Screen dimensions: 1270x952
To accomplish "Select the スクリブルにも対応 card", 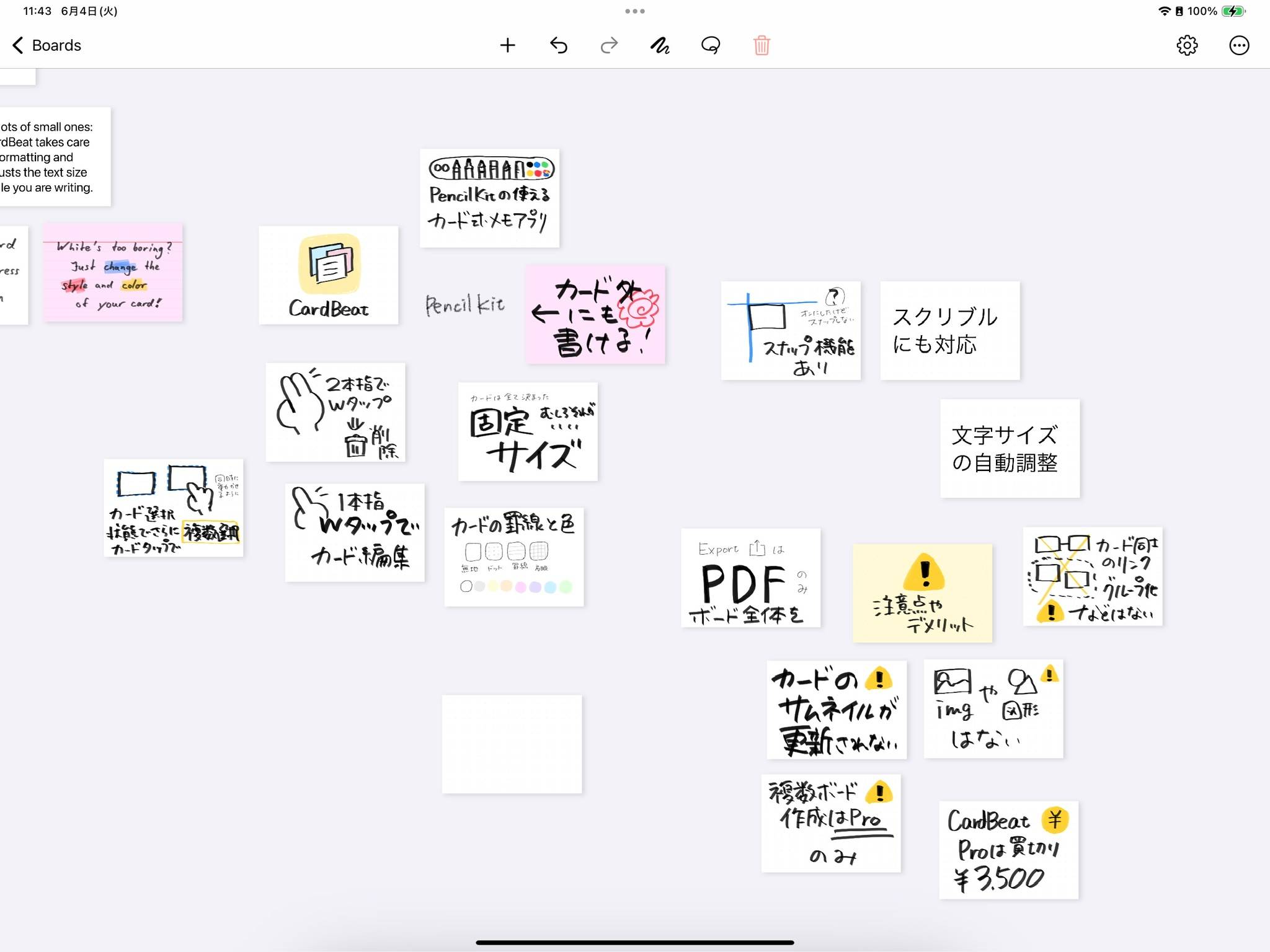I will click(950, 330).
